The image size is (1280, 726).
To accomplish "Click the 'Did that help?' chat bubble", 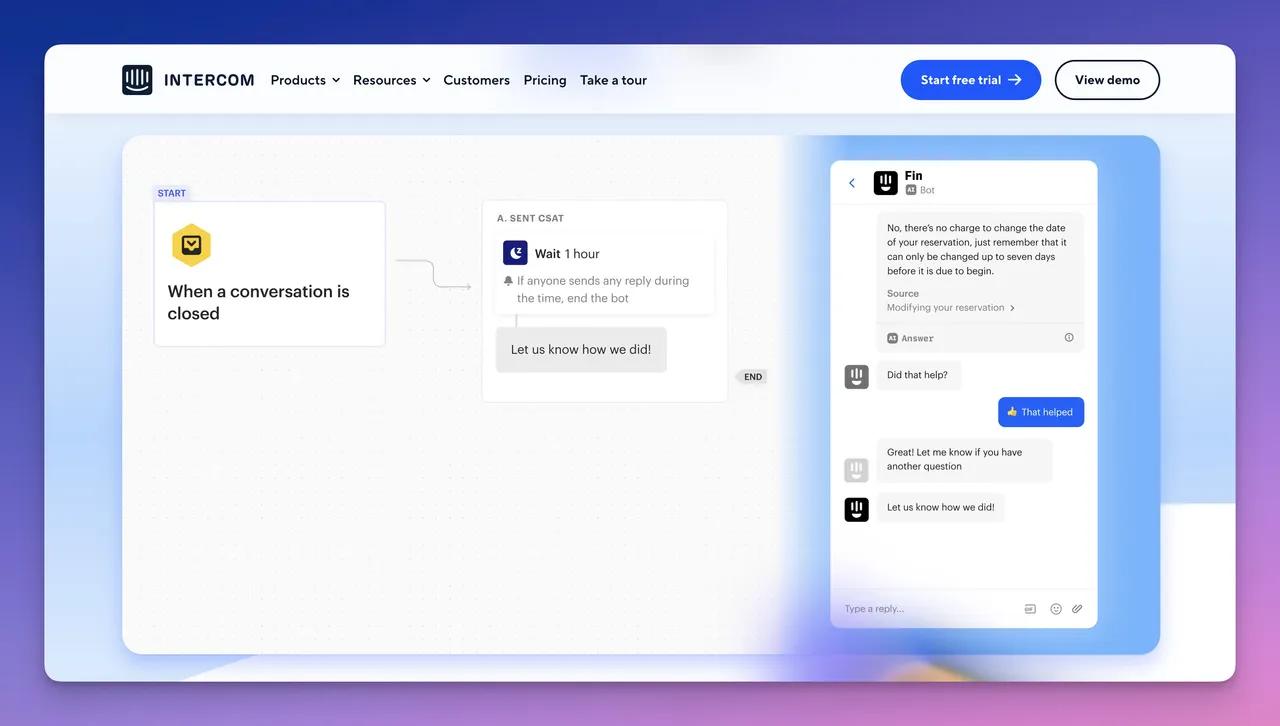I will pos(918,376).
